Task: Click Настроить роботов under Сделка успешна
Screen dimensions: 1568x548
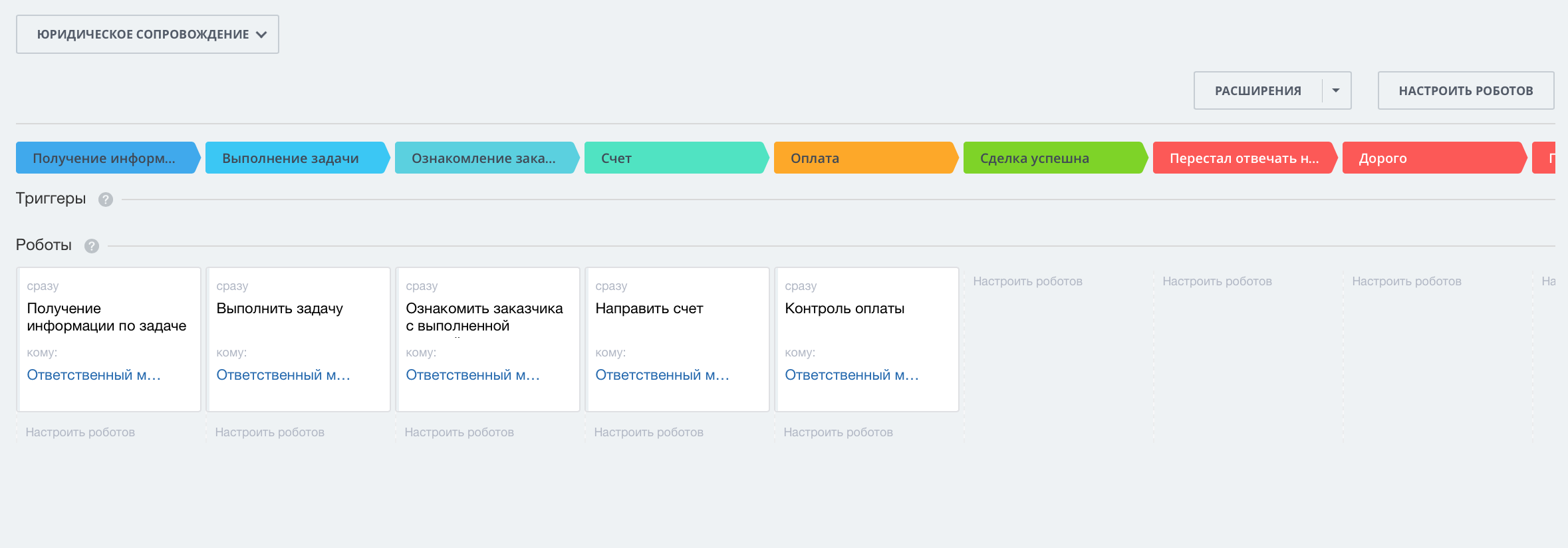Action: click(x=1027, y=281)
